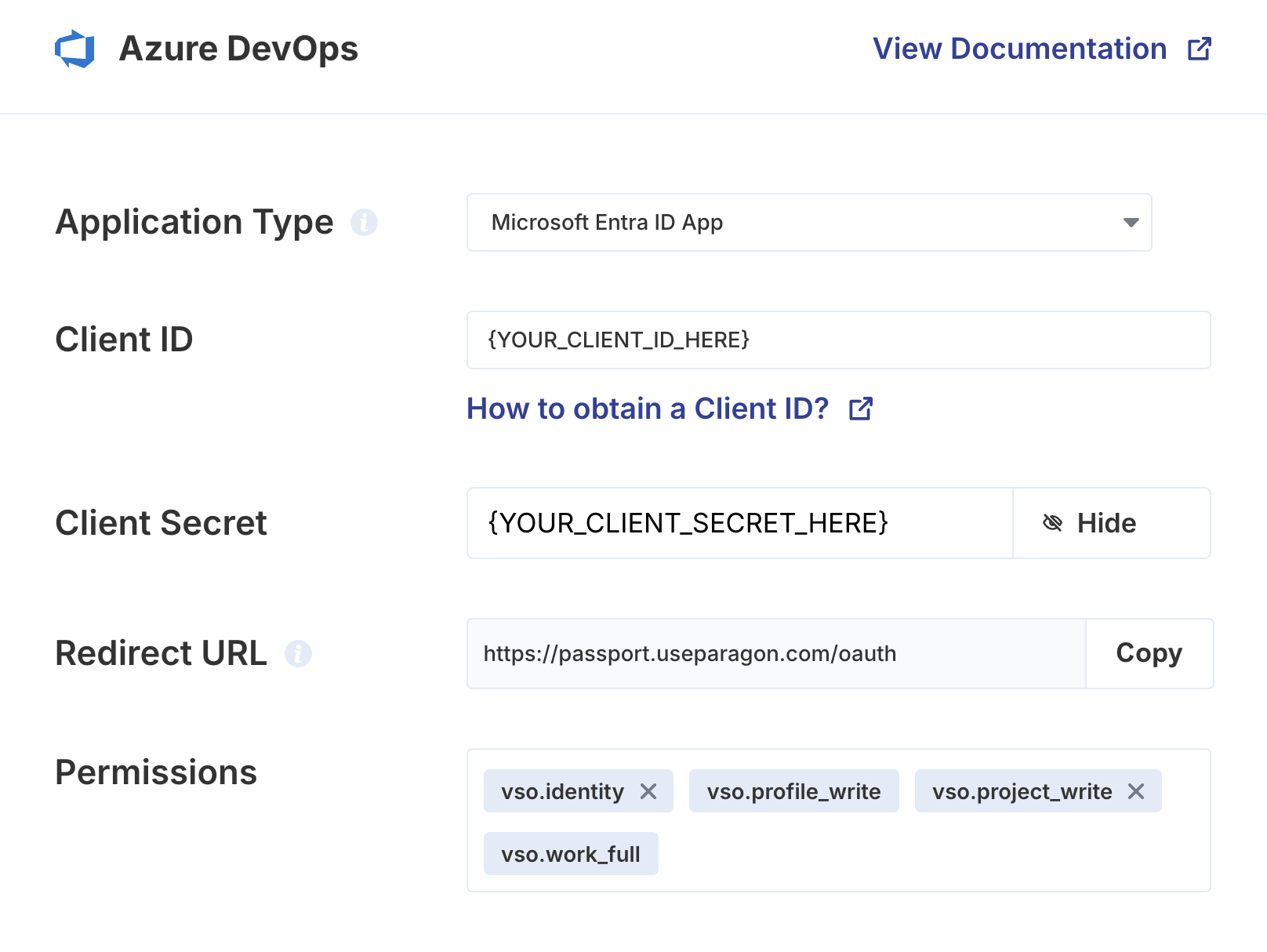This screenshot has height=952, width=1267.
Task: Click external icon after Client ID help link
Action: 861,409
